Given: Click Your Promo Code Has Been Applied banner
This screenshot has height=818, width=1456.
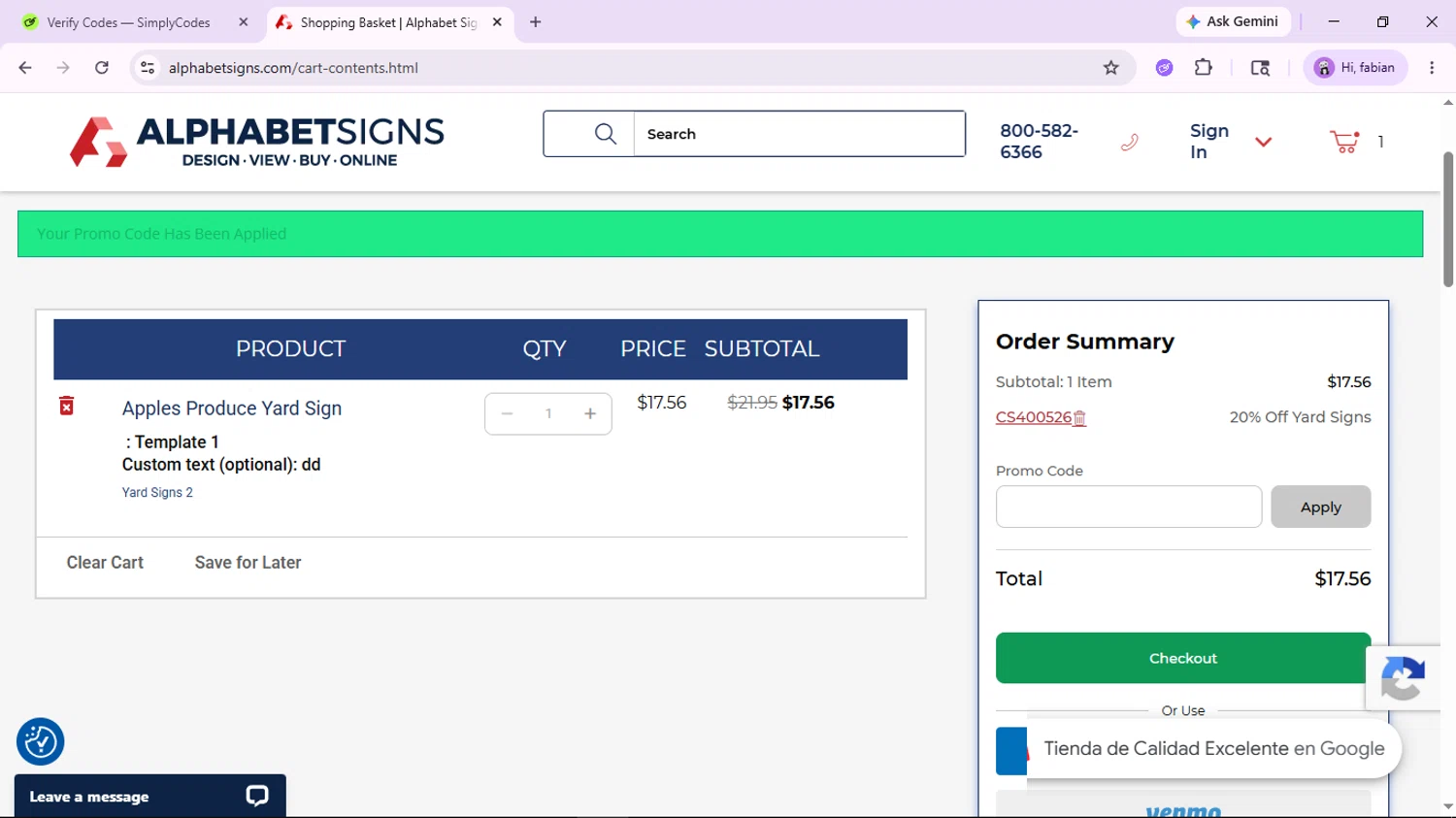Looking at the screenshot, I should 720,234.
